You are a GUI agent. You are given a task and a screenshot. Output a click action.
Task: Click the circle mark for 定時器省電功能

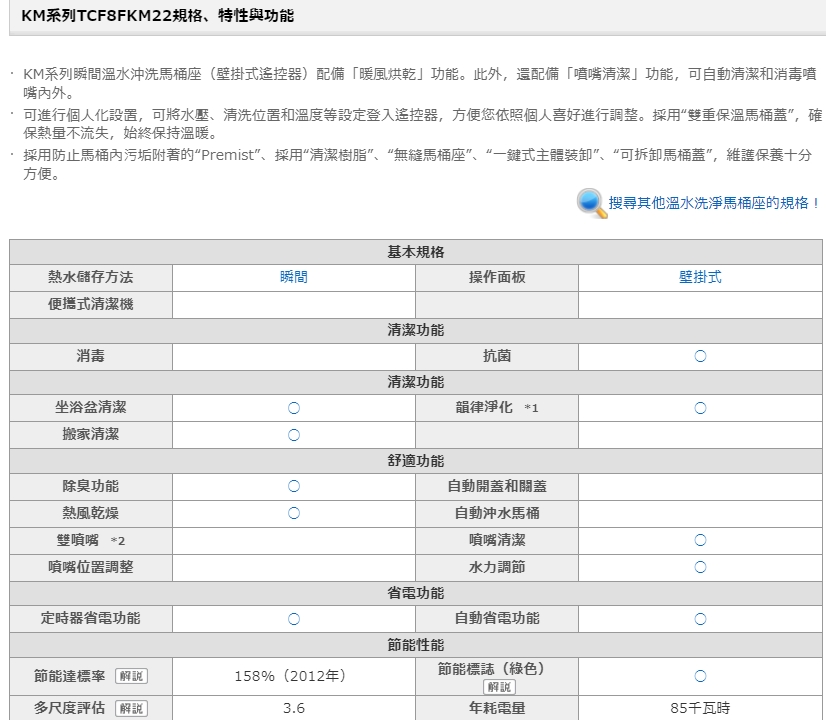pyautogui.click(x=293, y=619)
